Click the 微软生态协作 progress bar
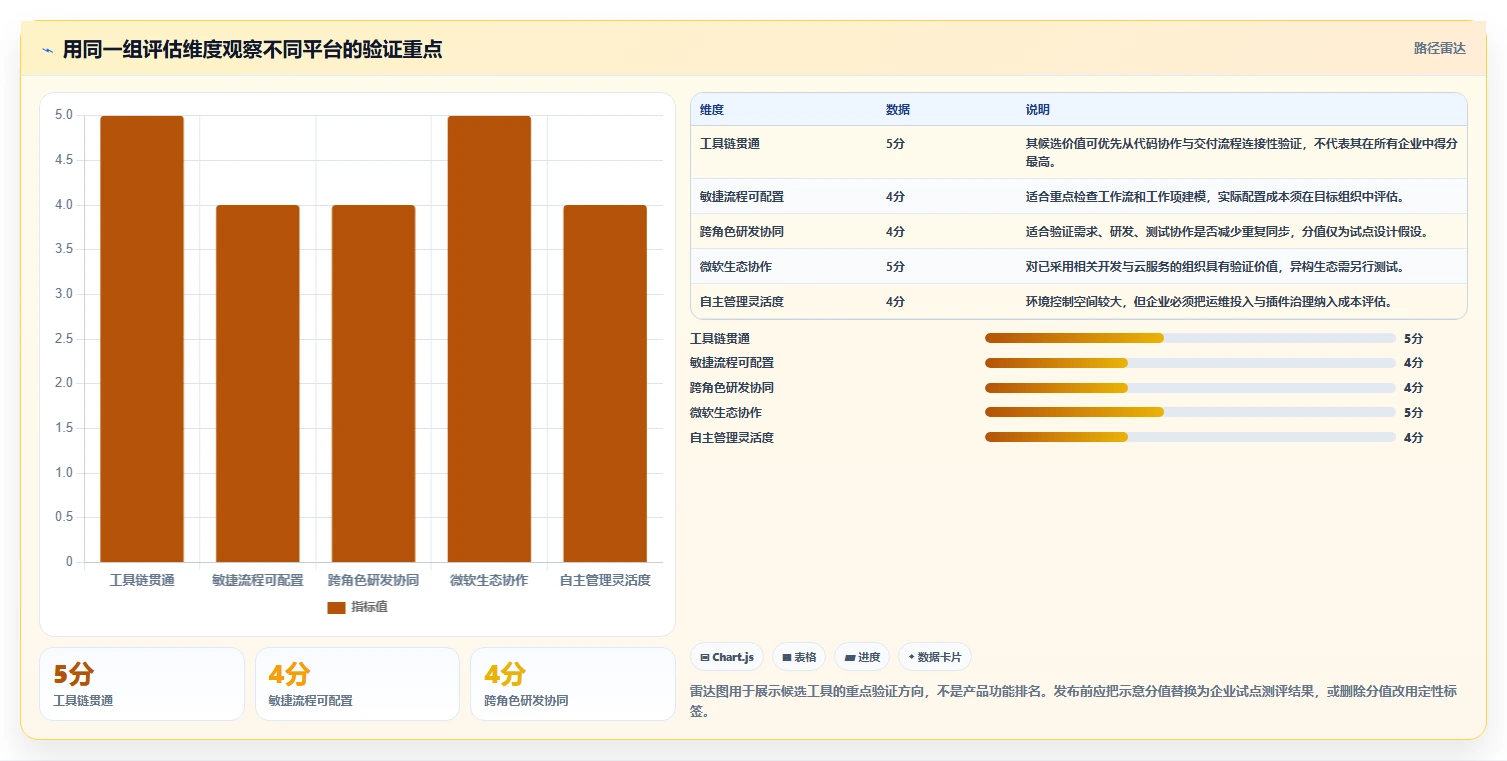This screenshot has width=1507, height=761. [x=1190, y=412]
